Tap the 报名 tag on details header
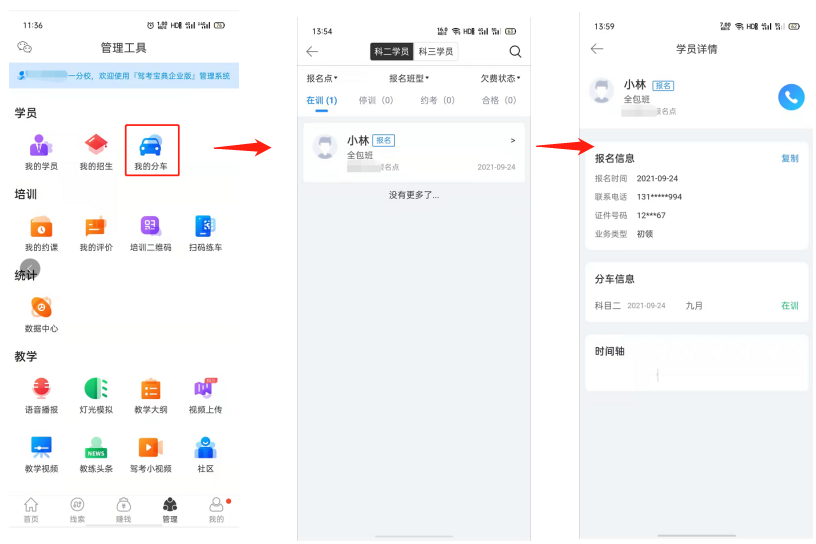The image size is (816, 544). 663,85
